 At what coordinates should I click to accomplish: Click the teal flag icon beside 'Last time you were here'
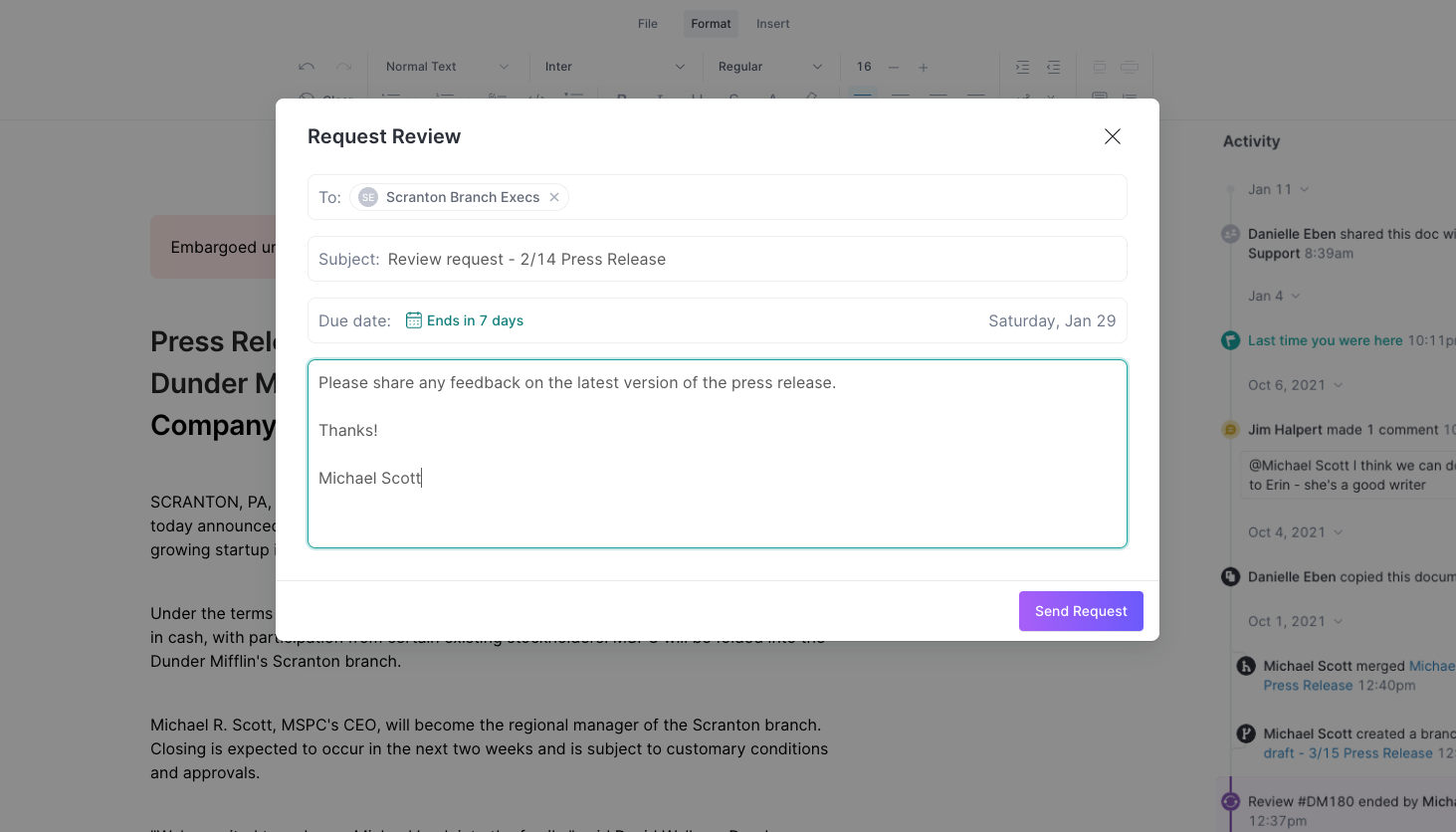click(x=1230, y=340)
